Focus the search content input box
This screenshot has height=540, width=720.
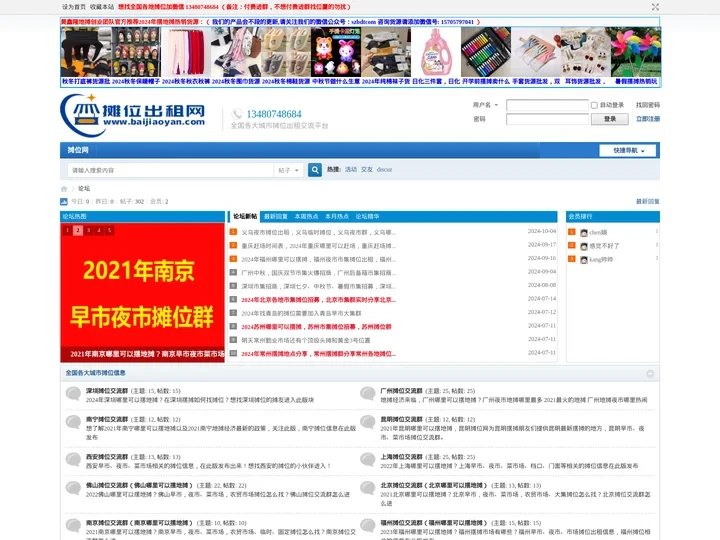click(170, 170)
